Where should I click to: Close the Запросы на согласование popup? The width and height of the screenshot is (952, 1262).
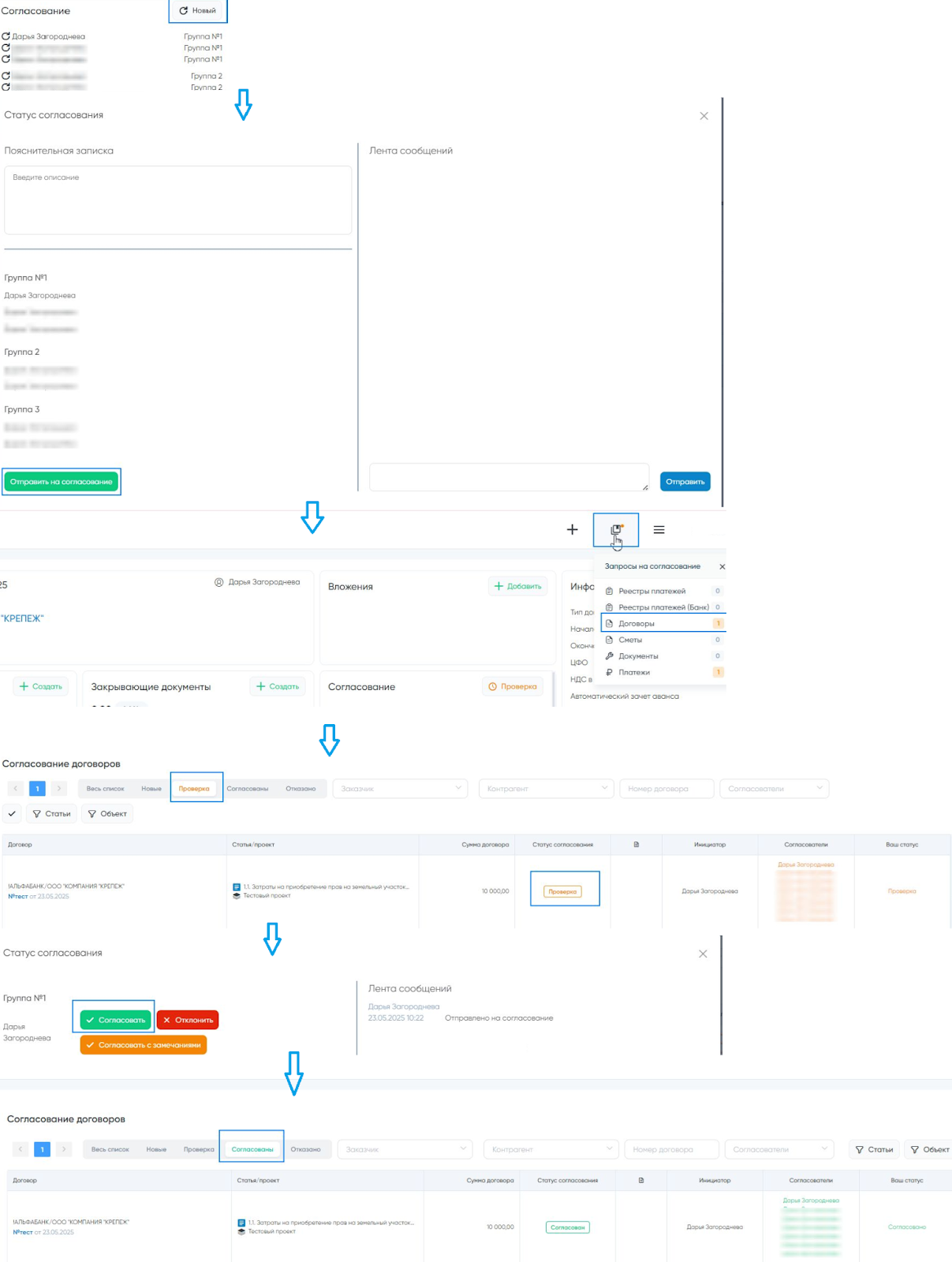point(722,566)
